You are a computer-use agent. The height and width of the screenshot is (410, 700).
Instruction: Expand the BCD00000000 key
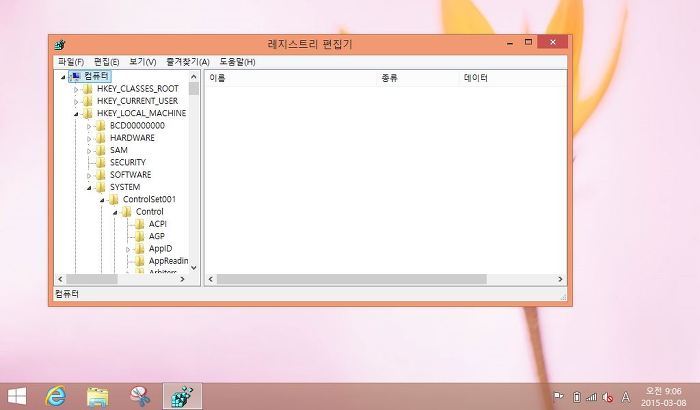click(x=89, y=126)
